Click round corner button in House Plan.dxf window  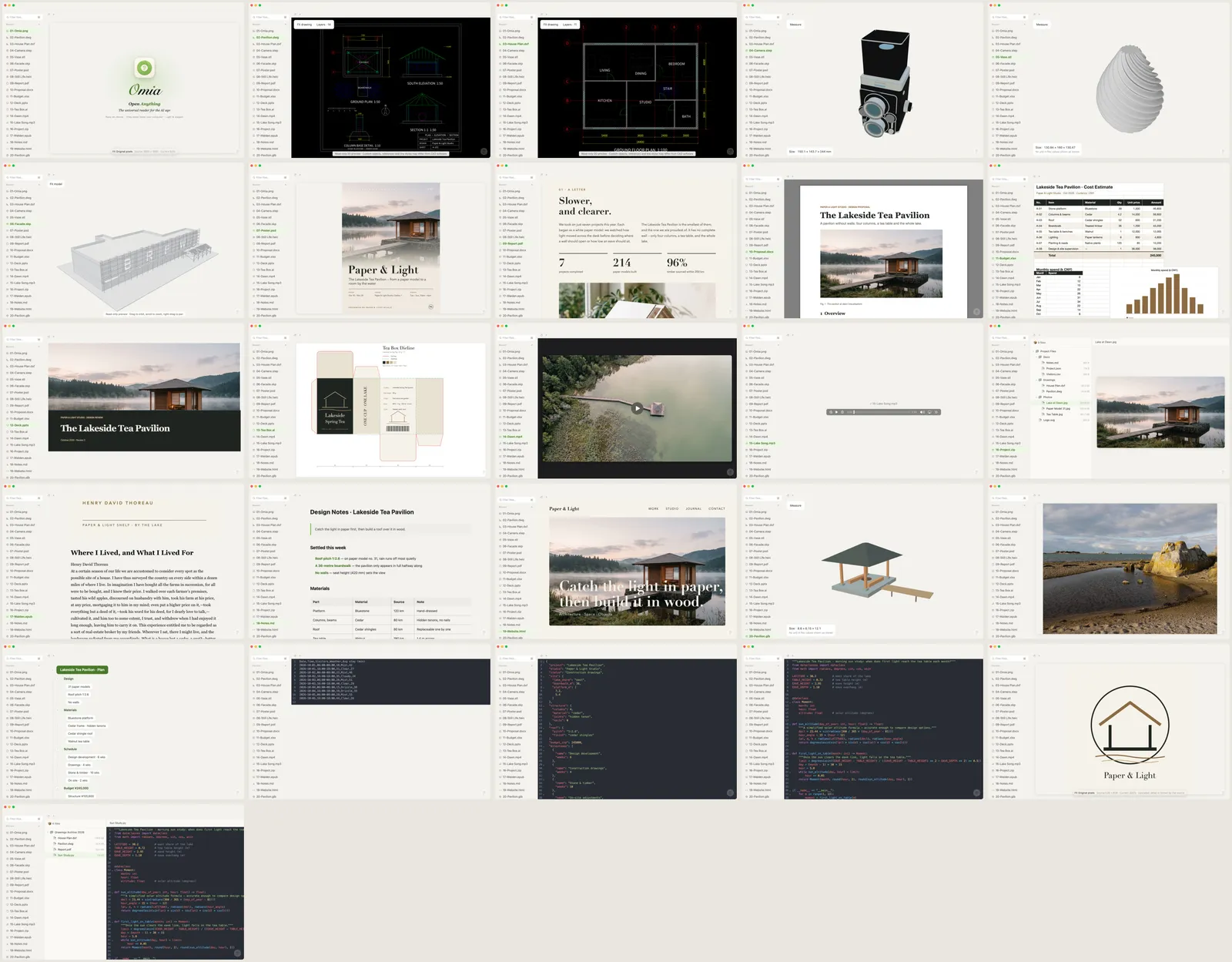point(730,152)
